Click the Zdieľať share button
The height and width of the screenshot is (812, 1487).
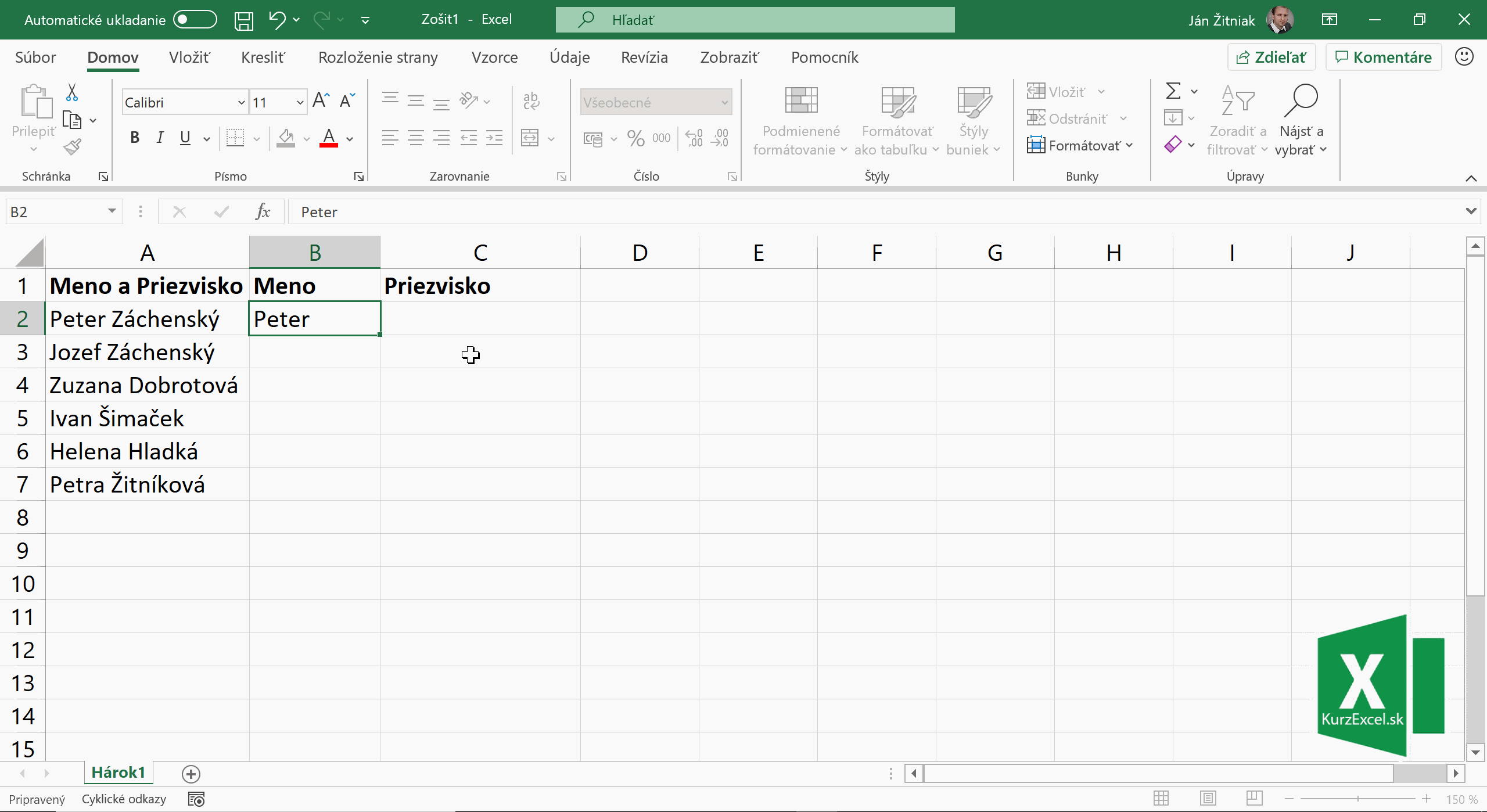pyautogui.click(x=1272, y=58)
